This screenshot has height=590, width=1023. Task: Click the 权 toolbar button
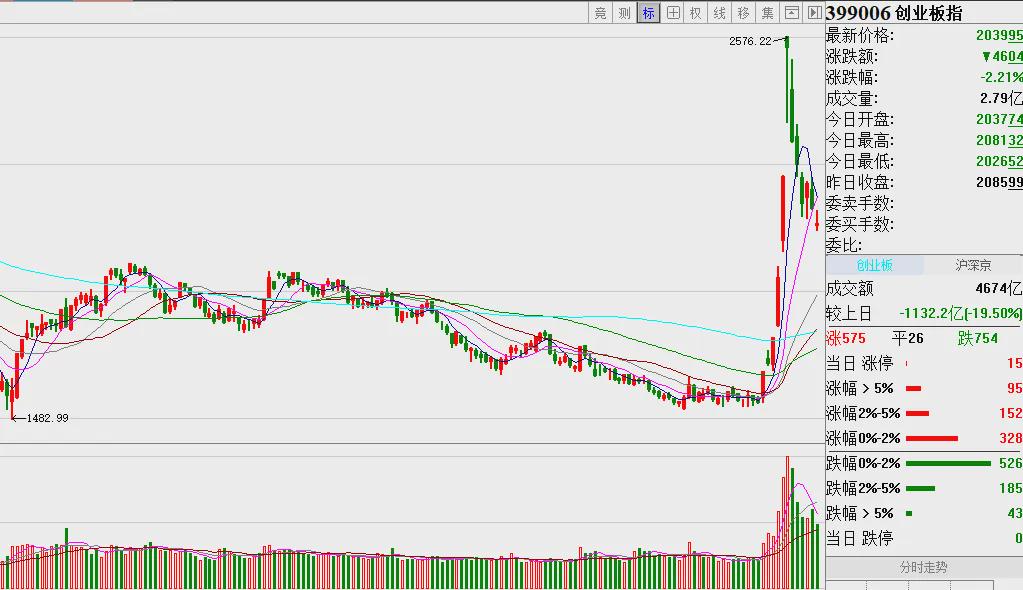(x=696, y=12)
